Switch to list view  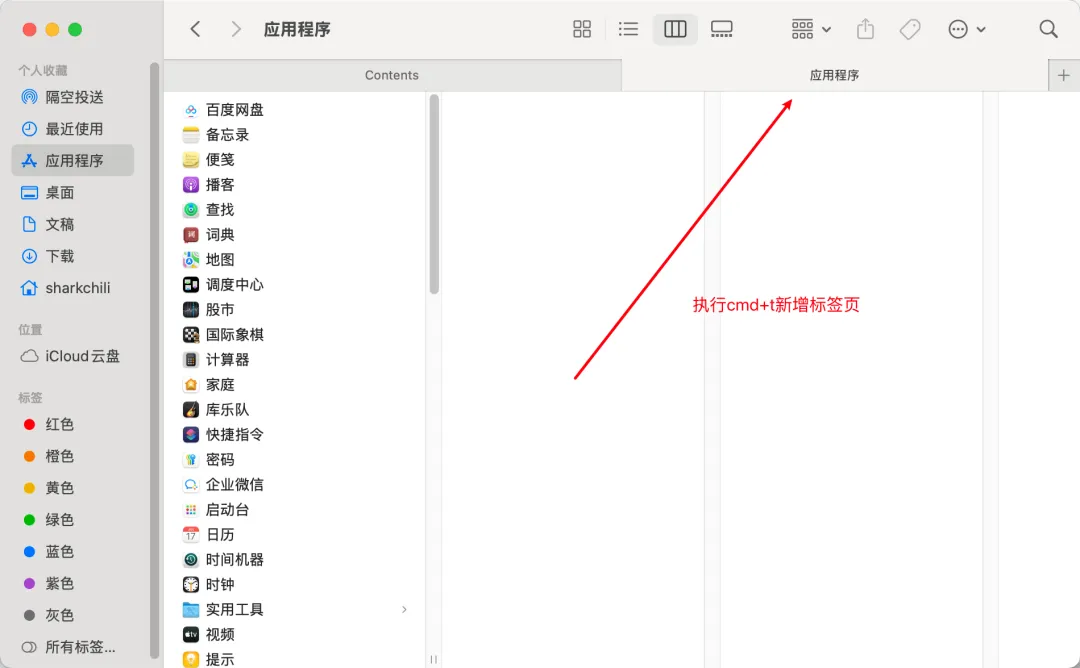click(x=628, y=29)
